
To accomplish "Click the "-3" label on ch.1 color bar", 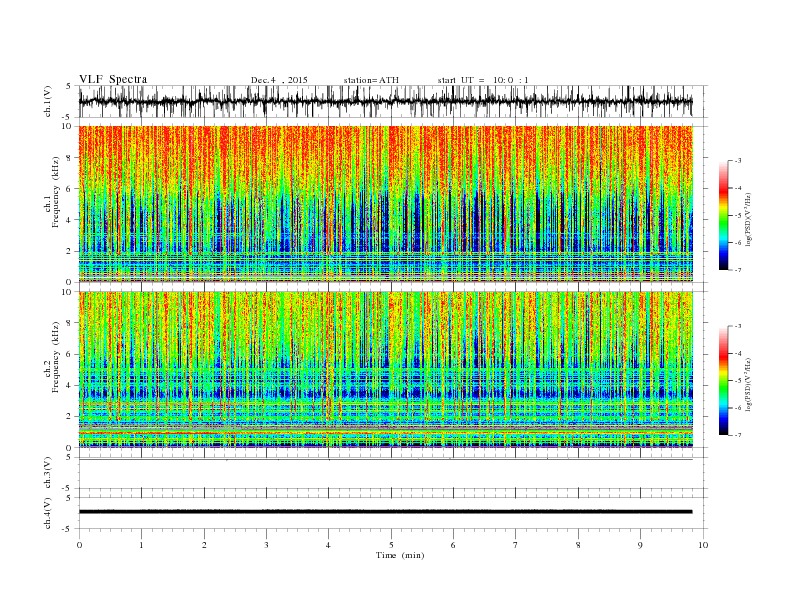I will tap(737, 161).
